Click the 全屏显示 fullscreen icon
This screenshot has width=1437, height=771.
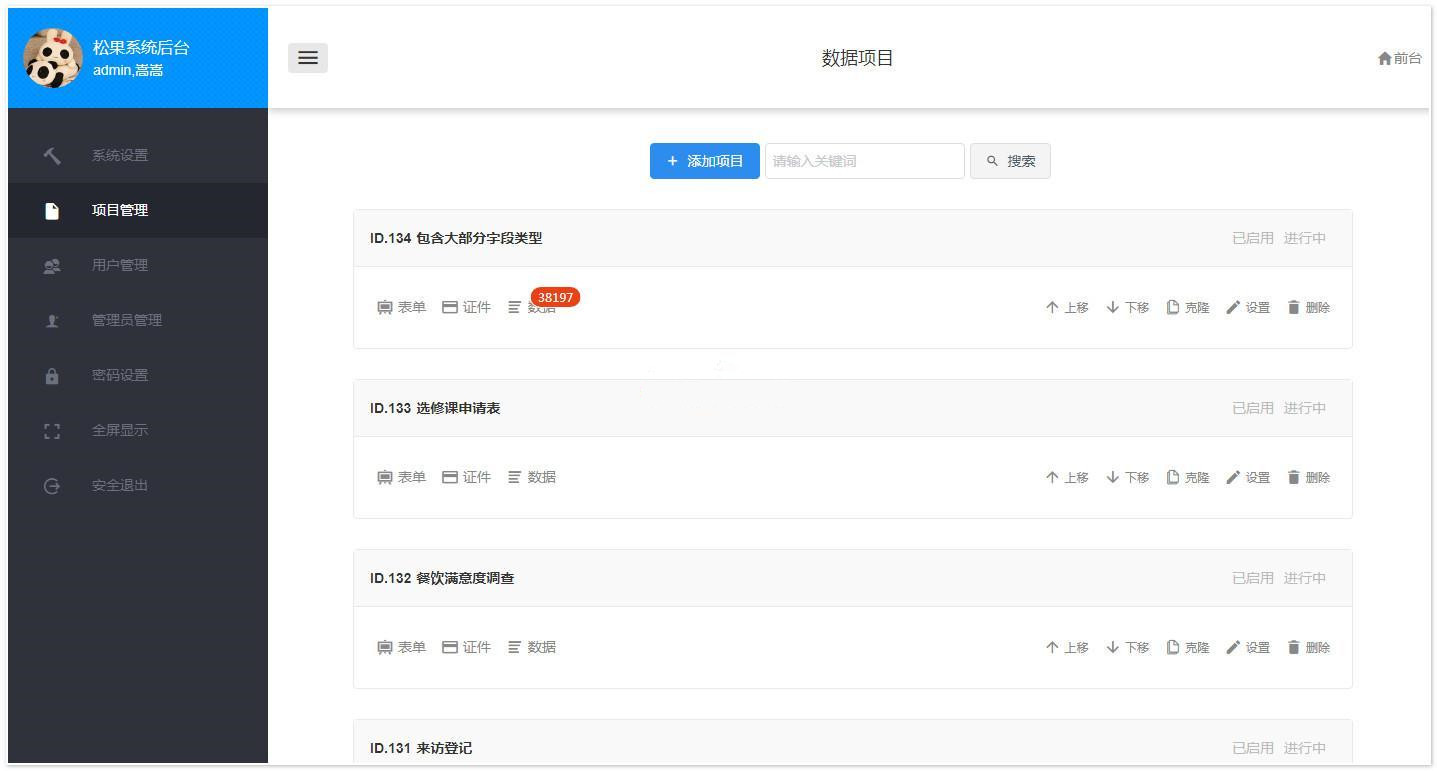coord(119,430)
